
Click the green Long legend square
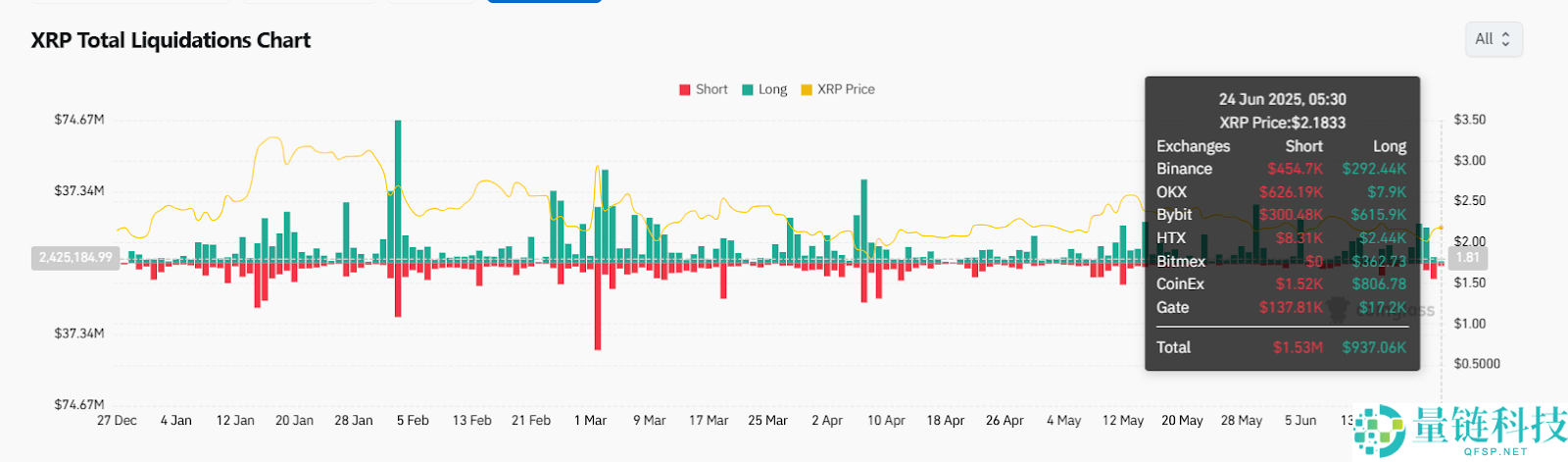748,89
